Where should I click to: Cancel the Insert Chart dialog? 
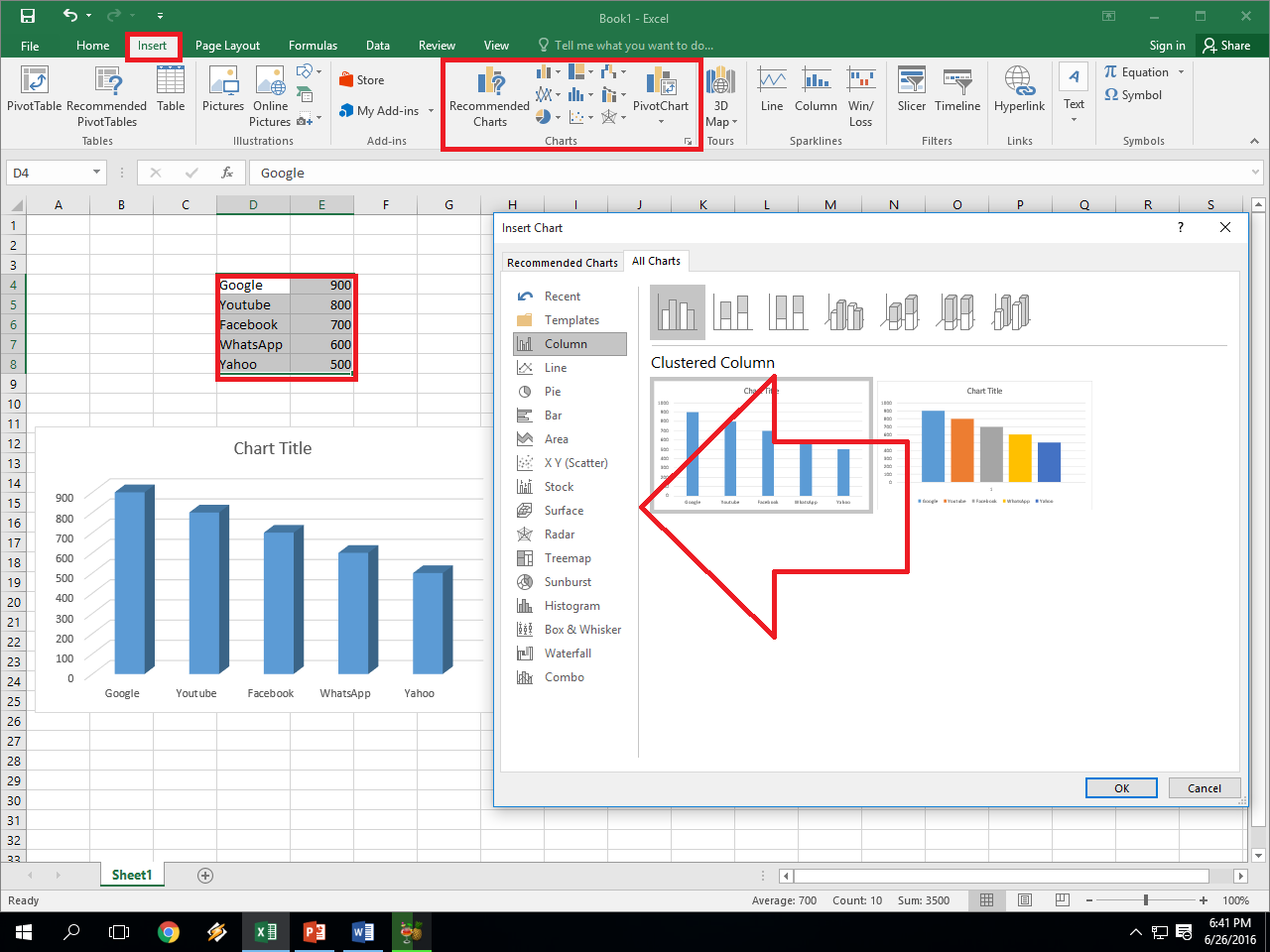pyautogui.click(x=1205, y=788)
